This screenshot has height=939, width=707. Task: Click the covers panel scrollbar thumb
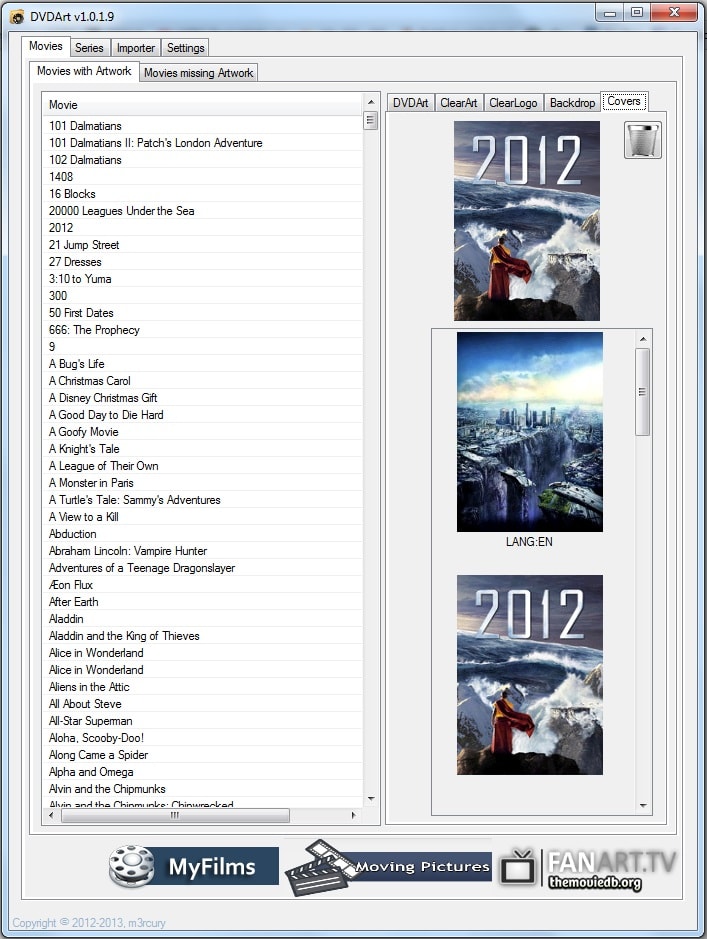[x=643, y=392]
